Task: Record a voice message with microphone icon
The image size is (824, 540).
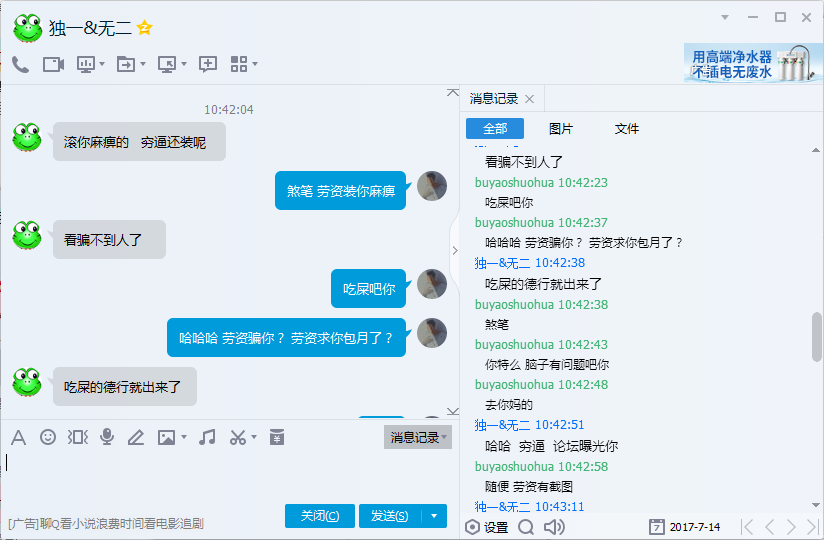Action: [x=107, y=437]
